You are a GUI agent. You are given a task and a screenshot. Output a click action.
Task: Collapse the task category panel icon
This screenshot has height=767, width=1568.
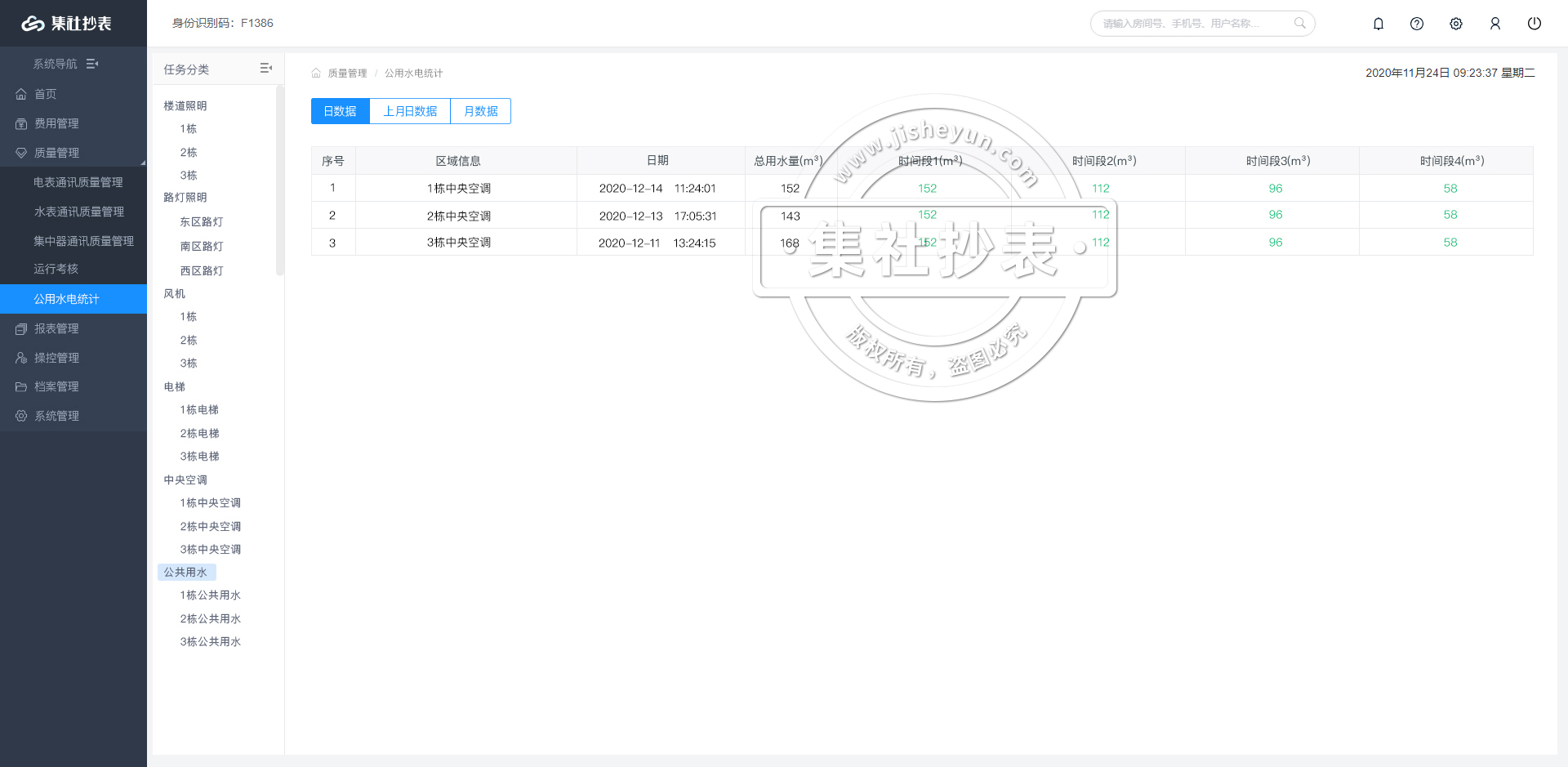click(x=265, y=69)
